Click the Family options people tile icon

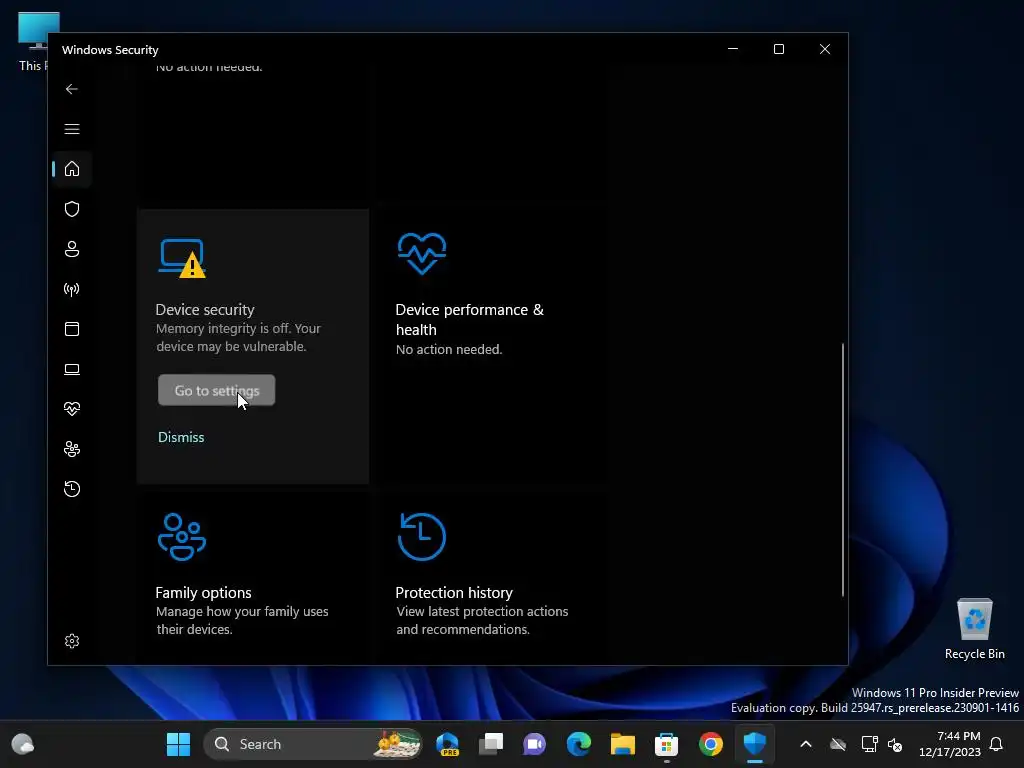[x=182, y=537]
